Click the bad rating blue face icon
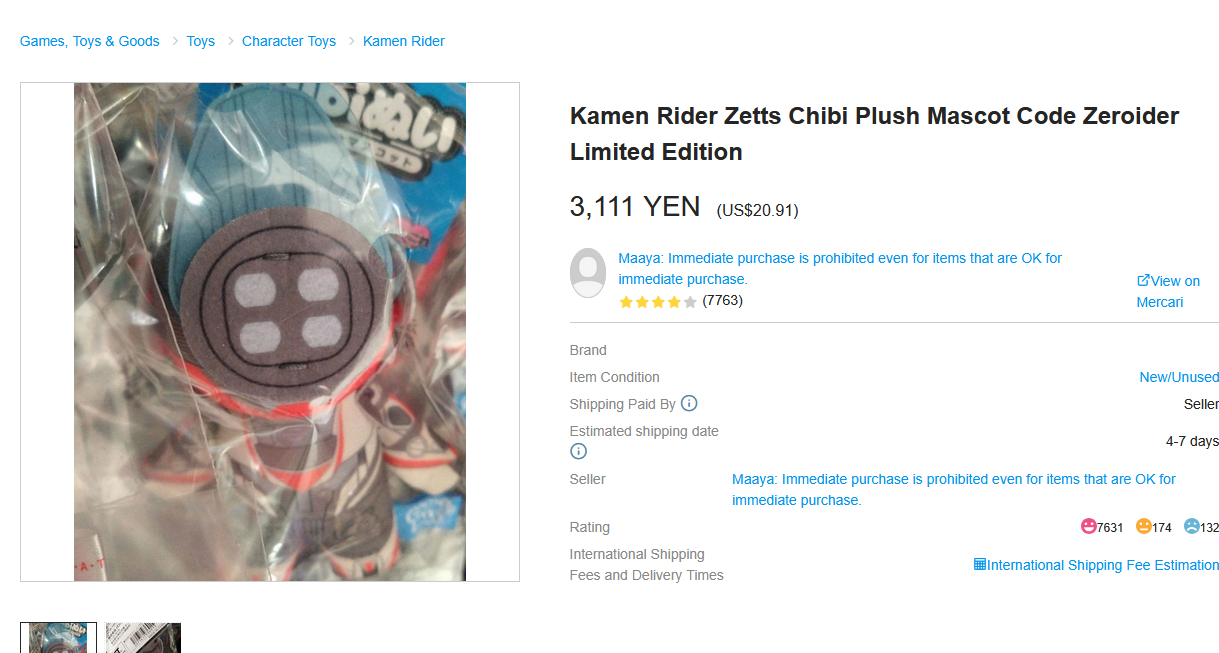1219x653 pixels. point(1191,526)
